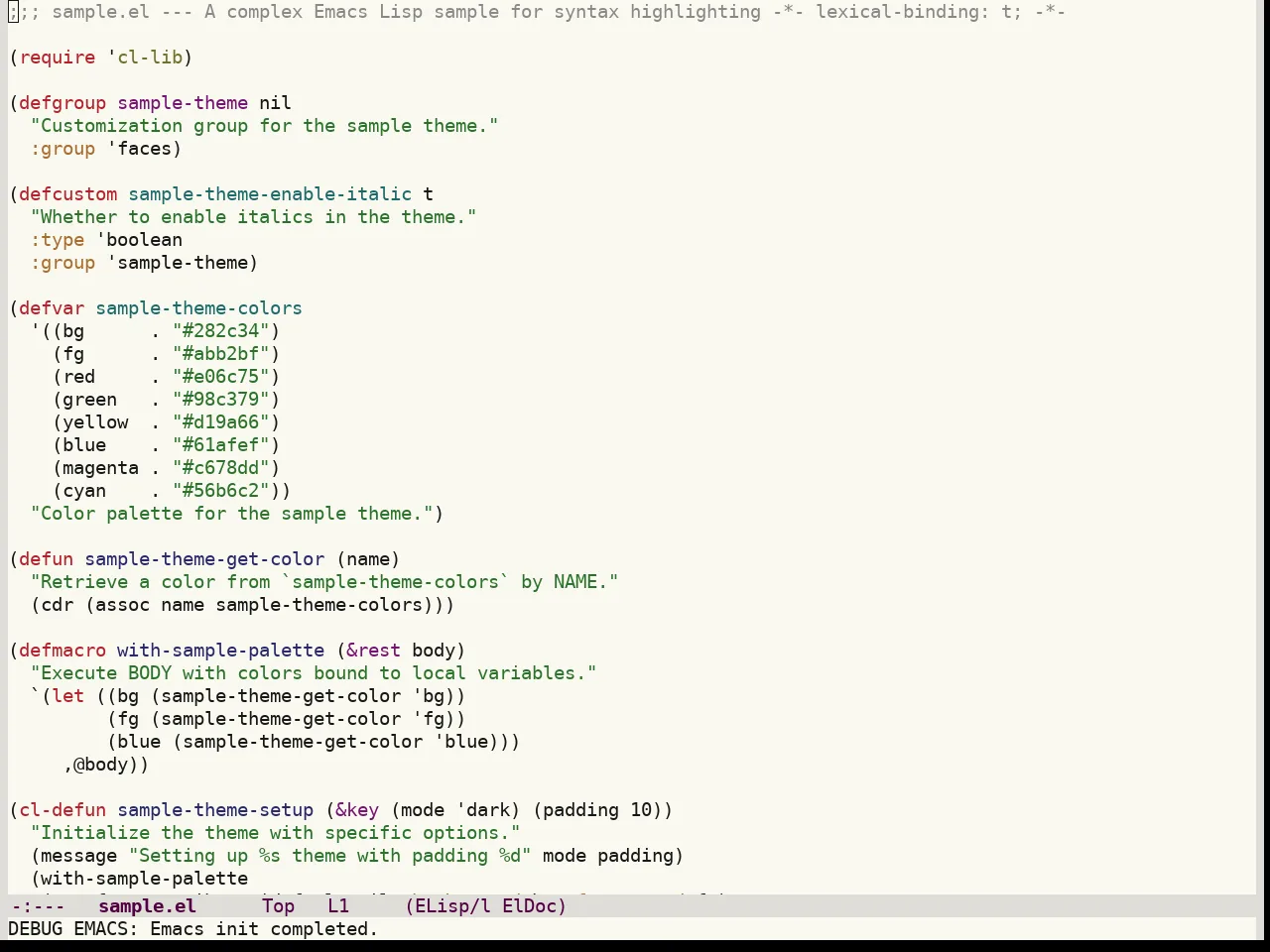Click the -:--- buffer status indicator
The height and width of the screenshot is (952, 1270).
point(37,905)
